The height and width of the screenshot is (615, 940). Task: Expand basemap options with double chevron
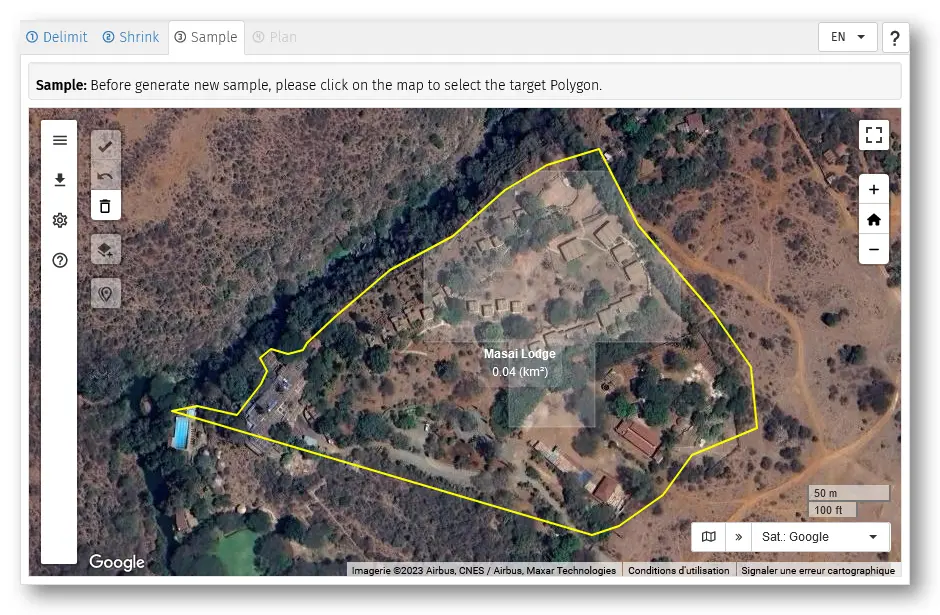click(x=739, y=537)
